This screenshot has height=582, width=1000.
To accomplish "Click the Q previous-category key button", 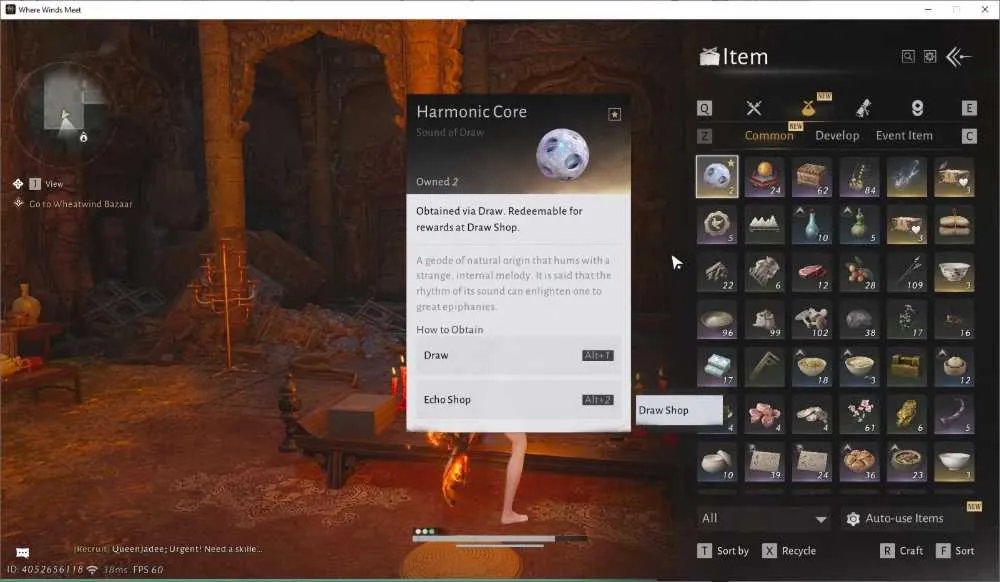I will pos(704,108).
